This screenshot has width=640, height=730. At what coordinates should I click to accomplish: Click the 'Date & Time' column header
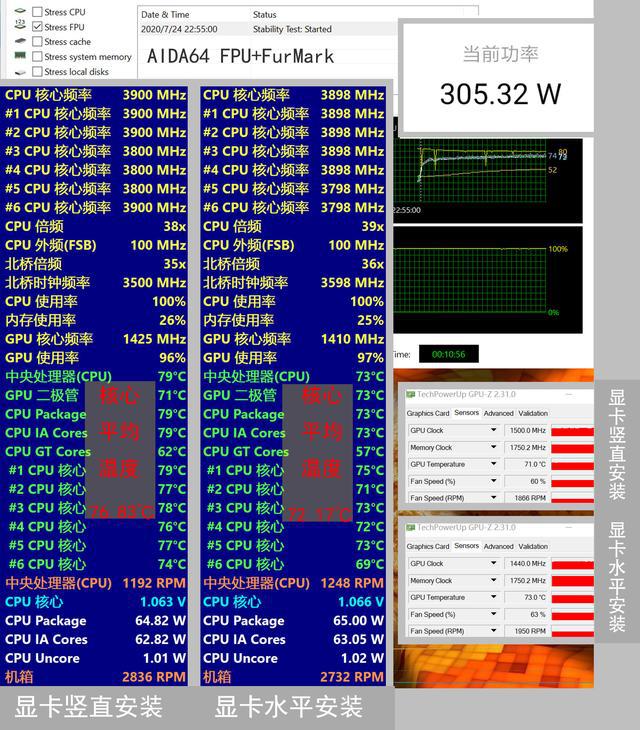[x=165, y=15]
